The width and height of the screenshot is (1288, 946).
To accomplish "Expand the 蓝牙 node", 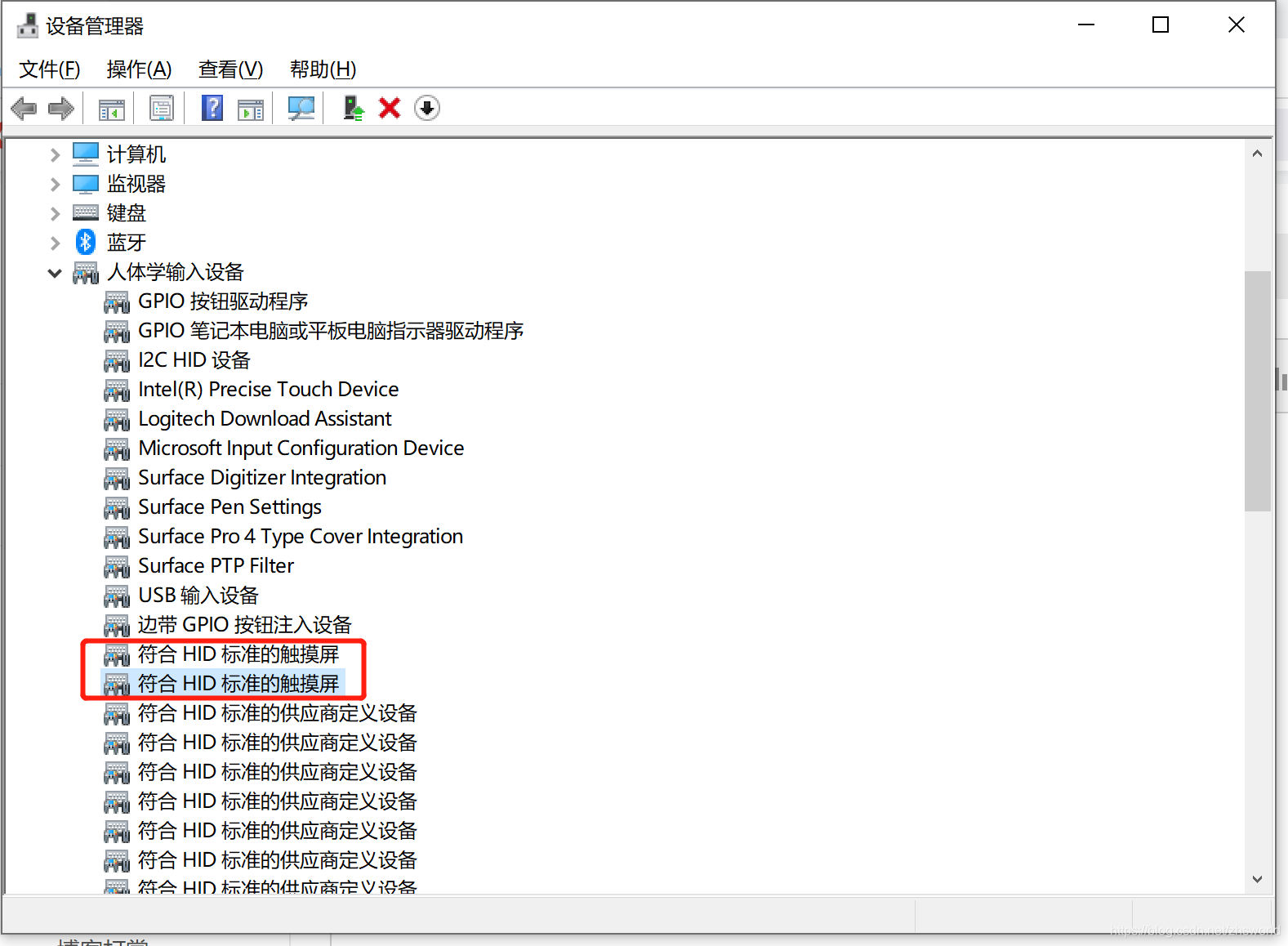I will pyautogui.click(x=55, y=243).
